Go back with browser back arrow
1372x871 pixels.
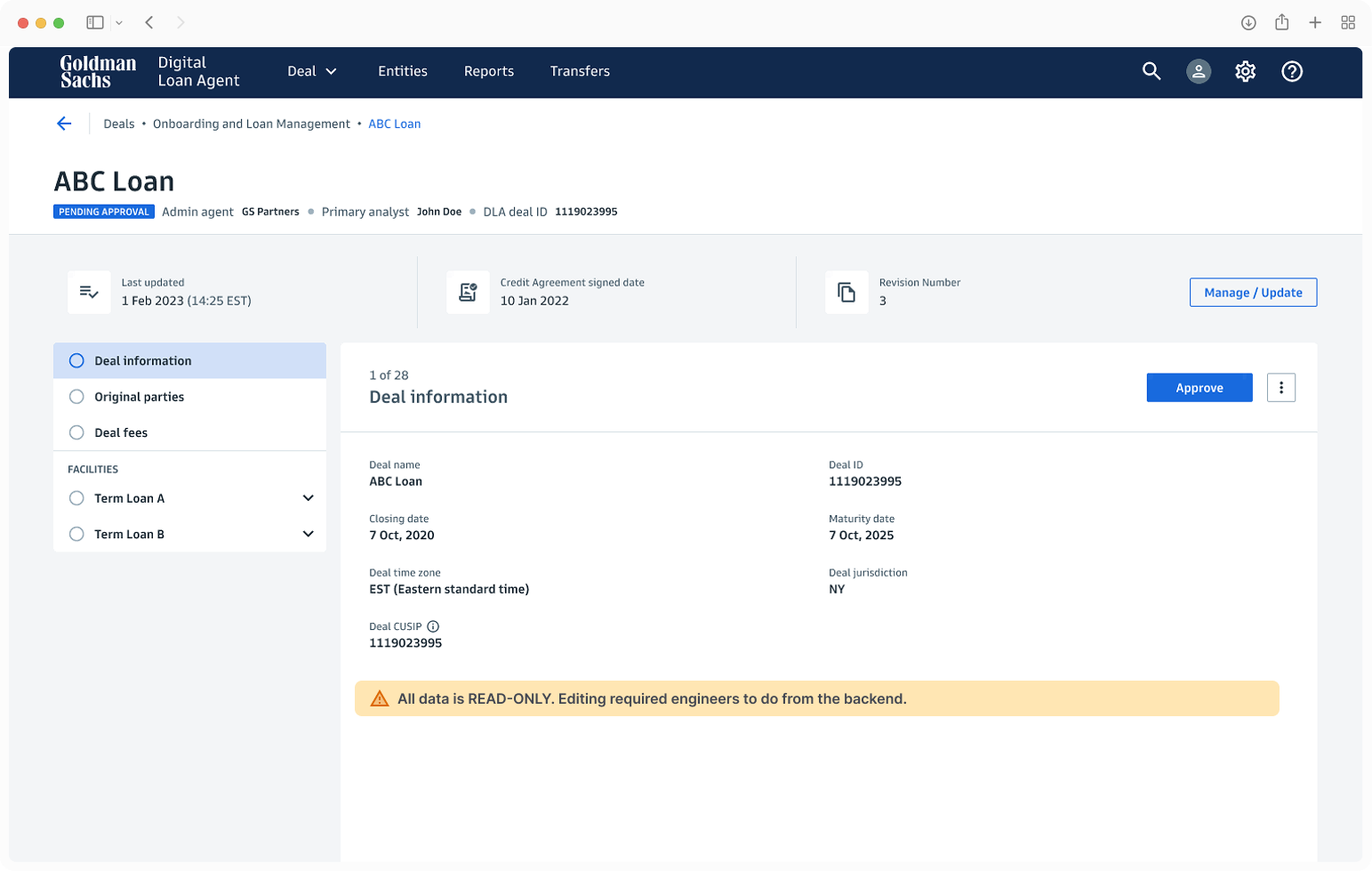pos(149,22)
